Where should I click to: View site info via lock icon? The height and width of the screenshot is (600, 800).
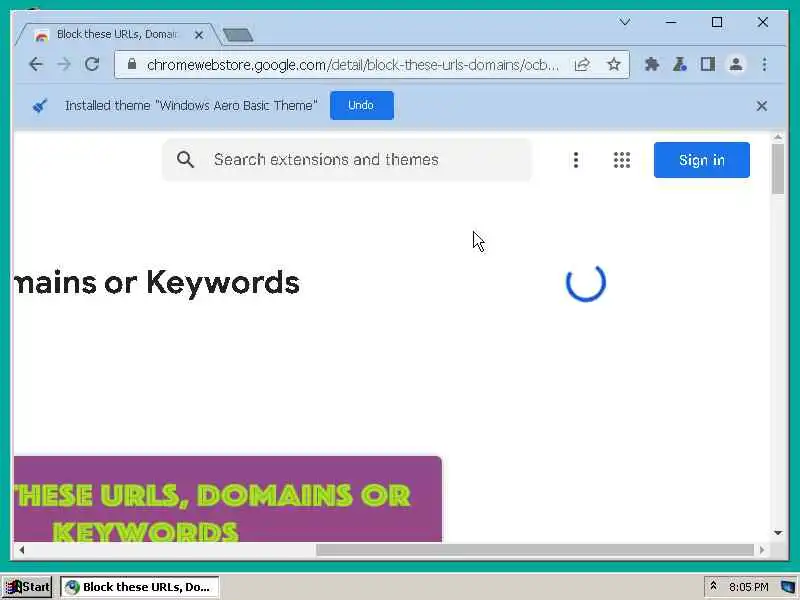pyautogui.click(x=132, y=64)
